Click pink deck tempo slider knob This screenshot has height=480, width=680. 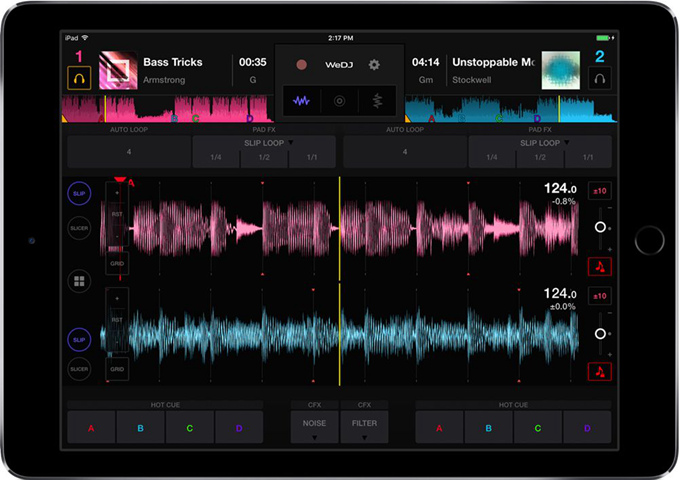pyautogui.click(x=600, y=227)
